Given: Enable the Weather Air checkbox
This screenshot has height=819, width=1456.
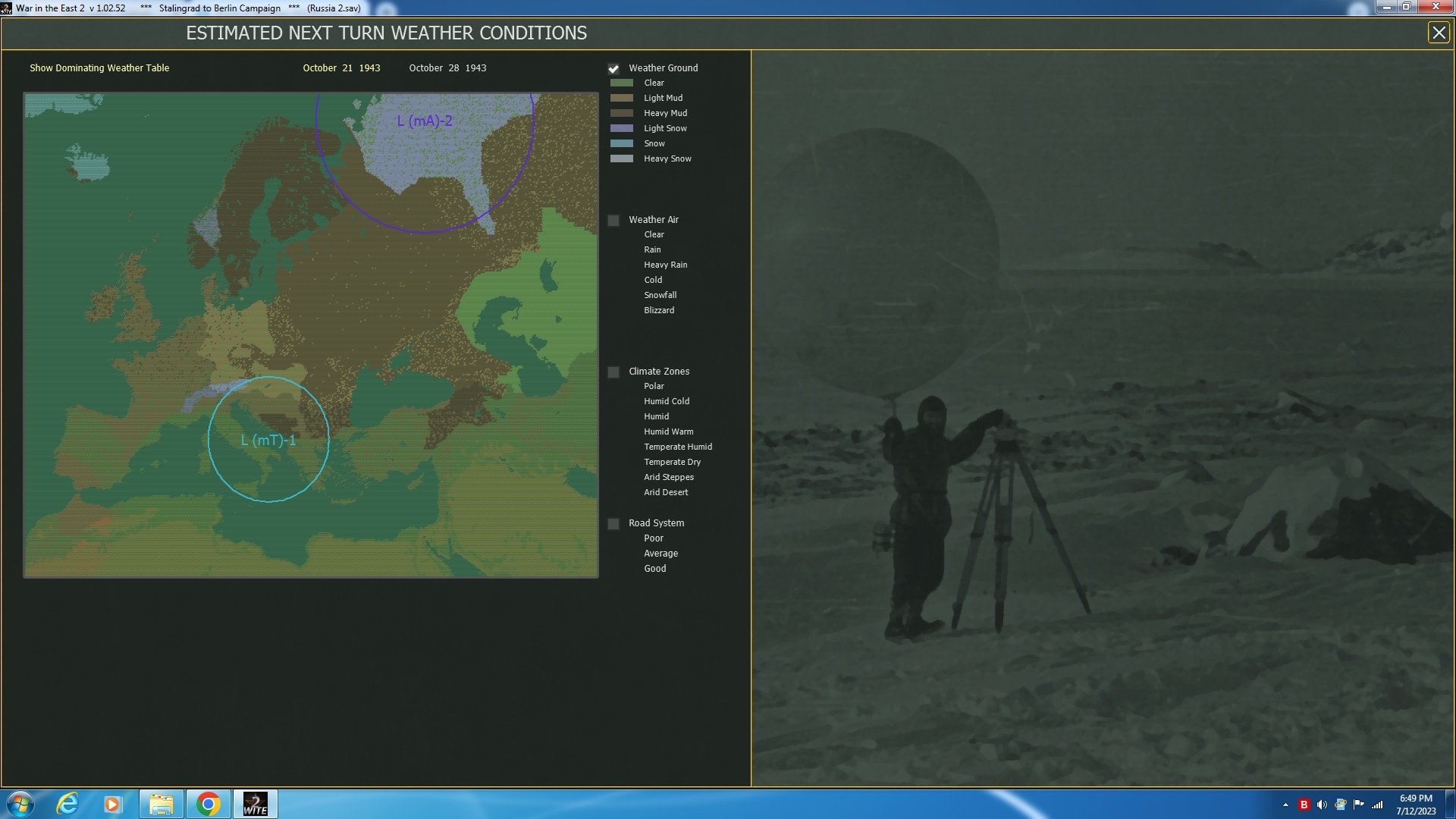Looking at the screenshot, I should (x=613, y=221).
